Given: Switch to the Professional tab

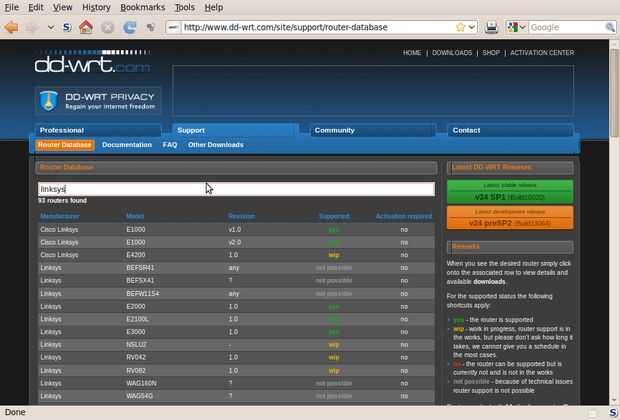Looking at the screenshot, I should pyautogui.click(x=98, y=130).
